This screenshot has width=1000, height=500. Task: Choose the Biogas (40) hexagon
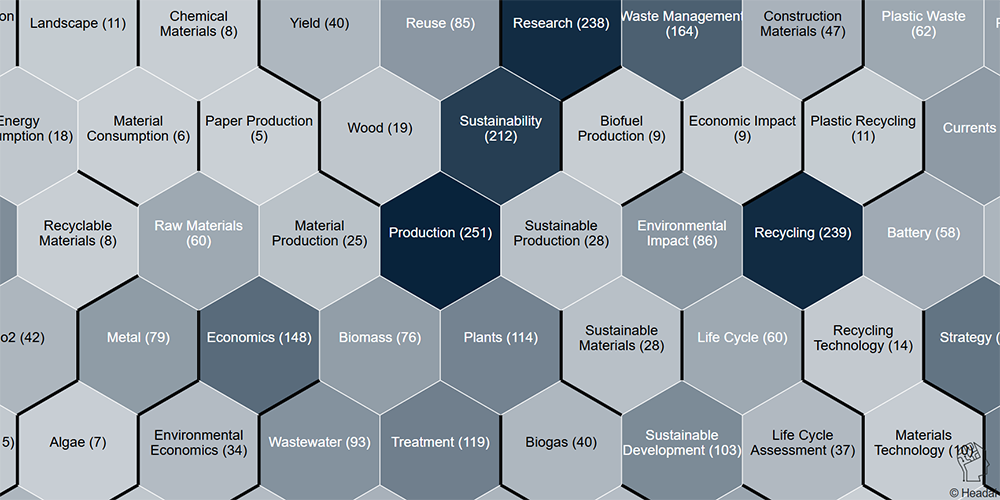(x=560, y=443)
